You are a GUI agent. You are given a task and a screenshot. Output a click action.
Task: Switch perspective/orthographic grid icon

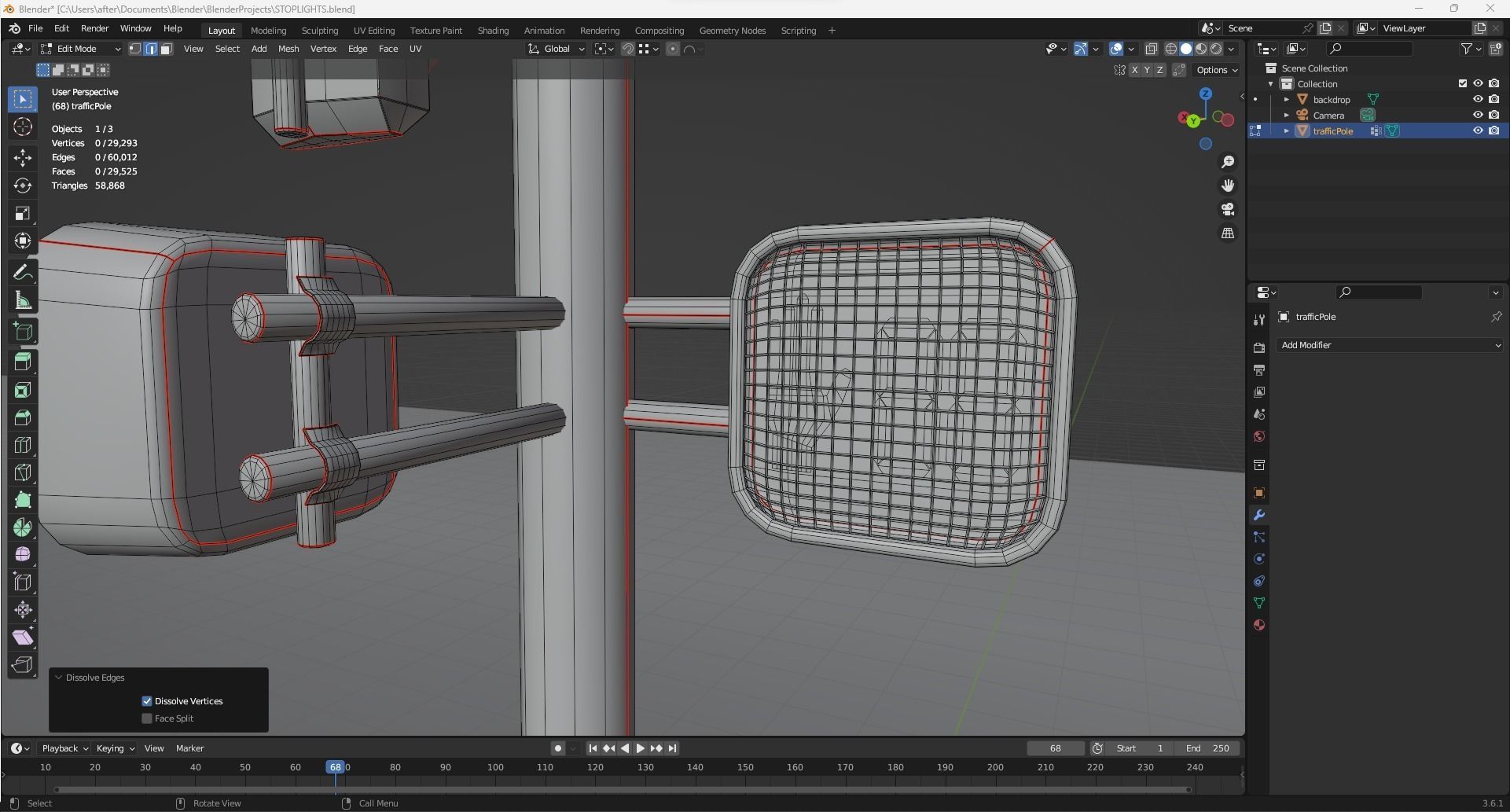(1227, 233)
